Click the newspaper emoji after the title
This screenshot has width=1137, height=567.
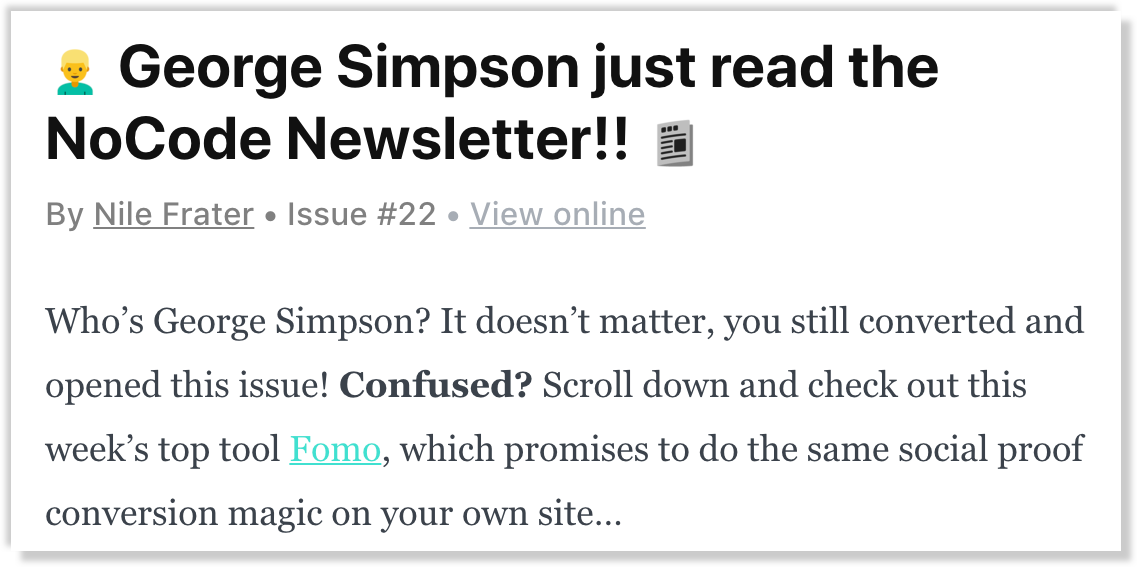(x=674, y=143)
